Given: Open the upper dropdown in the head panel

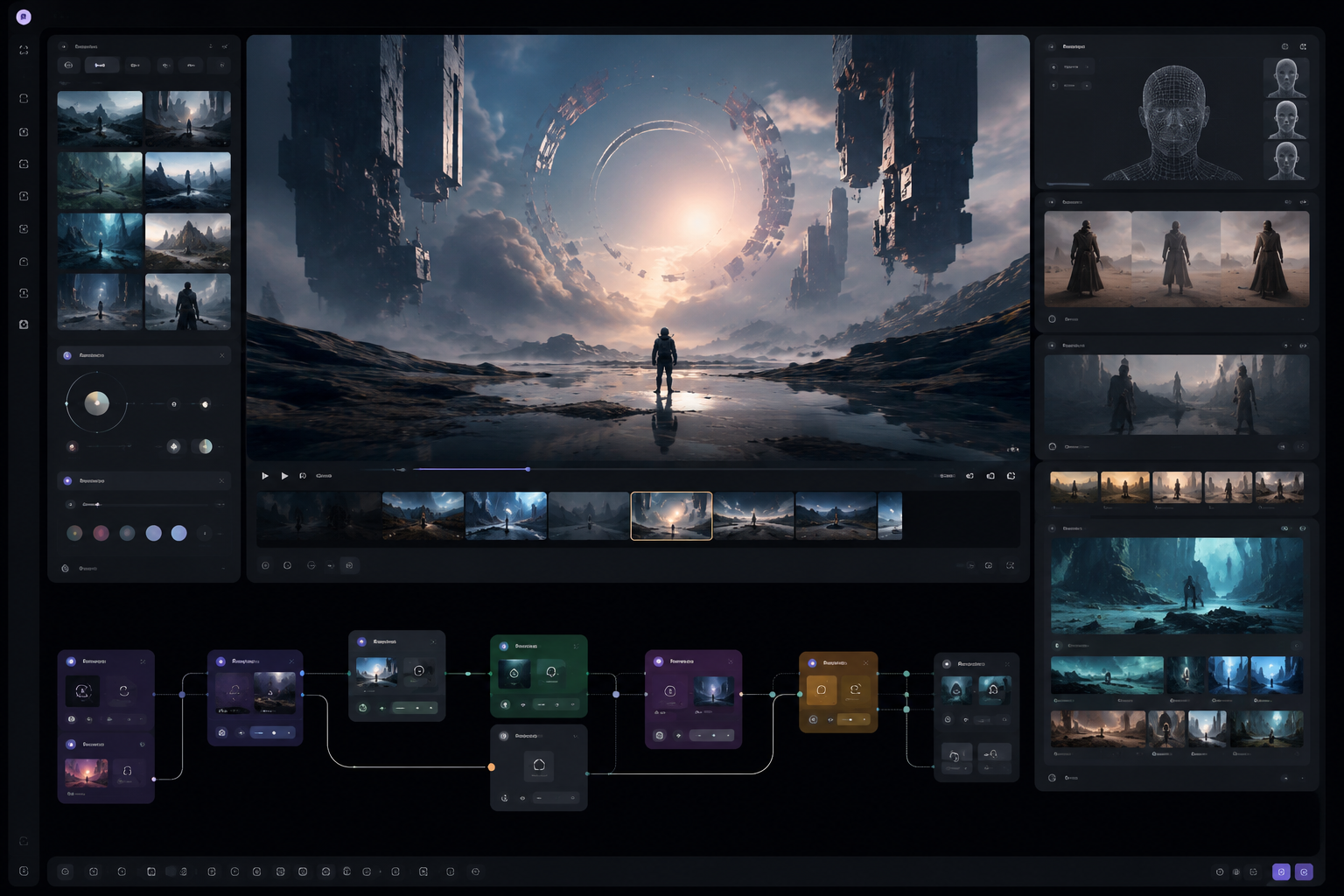Looking at the screenshot, I should pyautogui.click(x=1070, y=66).
